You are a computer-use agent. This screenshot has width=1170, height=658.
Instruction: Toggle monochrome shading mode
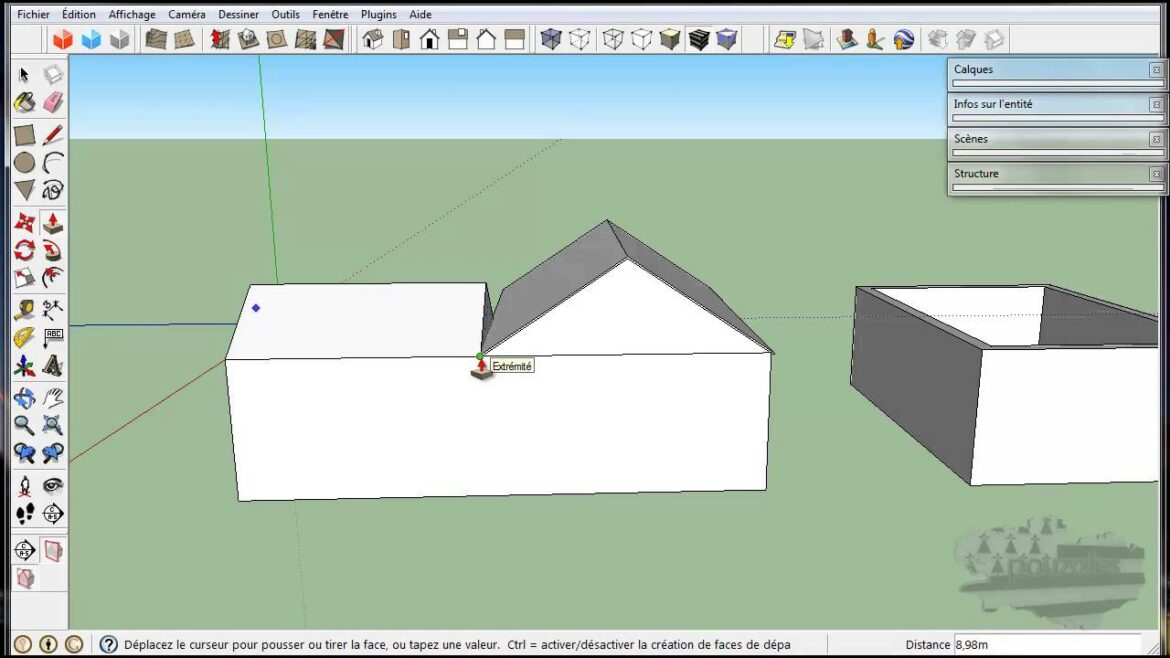(725, 40)
